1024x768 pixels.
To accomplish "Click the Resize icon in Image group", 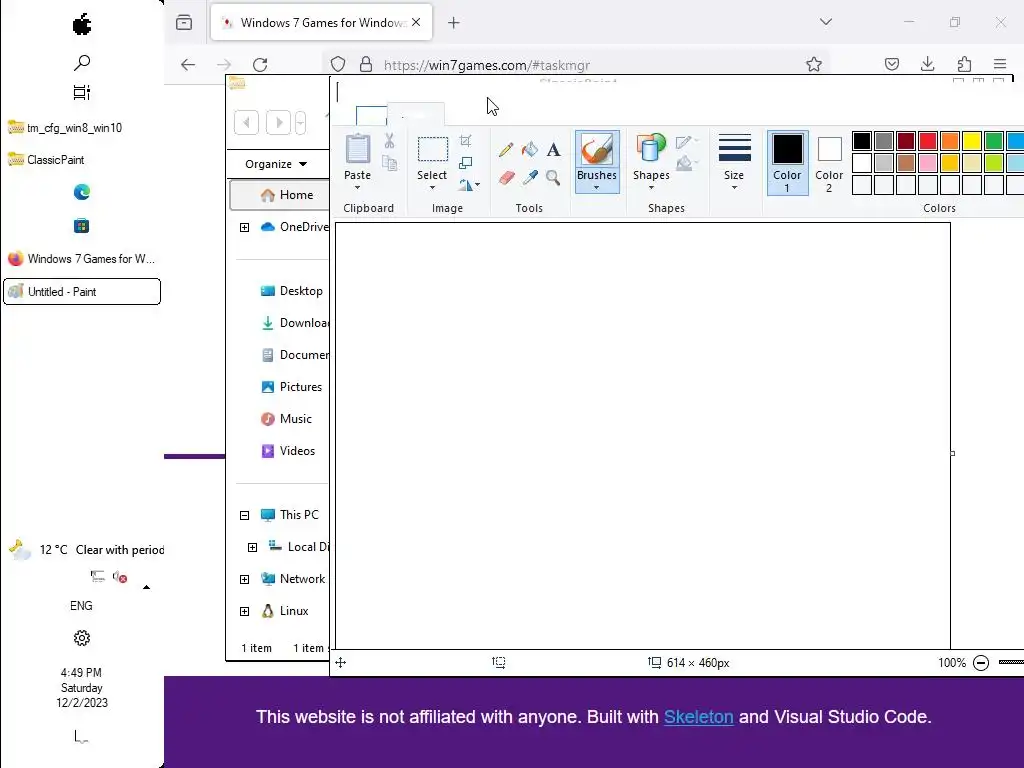I will tap(466, 163).
